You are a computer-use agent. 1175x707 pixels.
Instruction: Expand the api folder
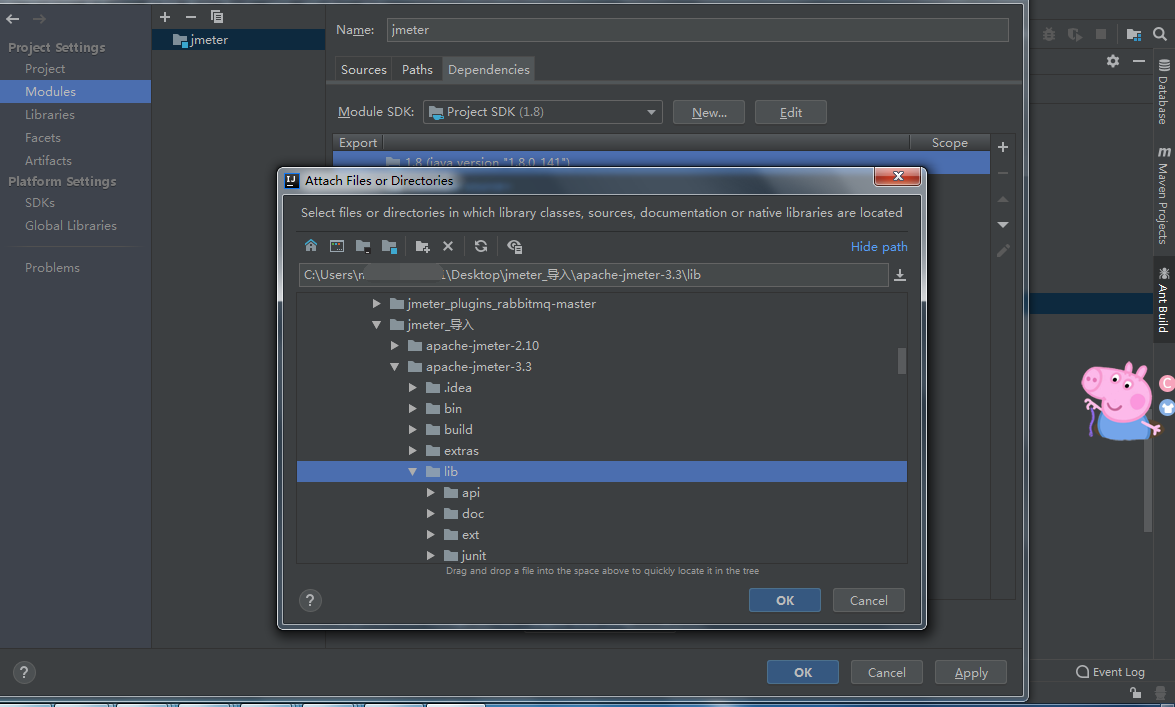(430, 493)
